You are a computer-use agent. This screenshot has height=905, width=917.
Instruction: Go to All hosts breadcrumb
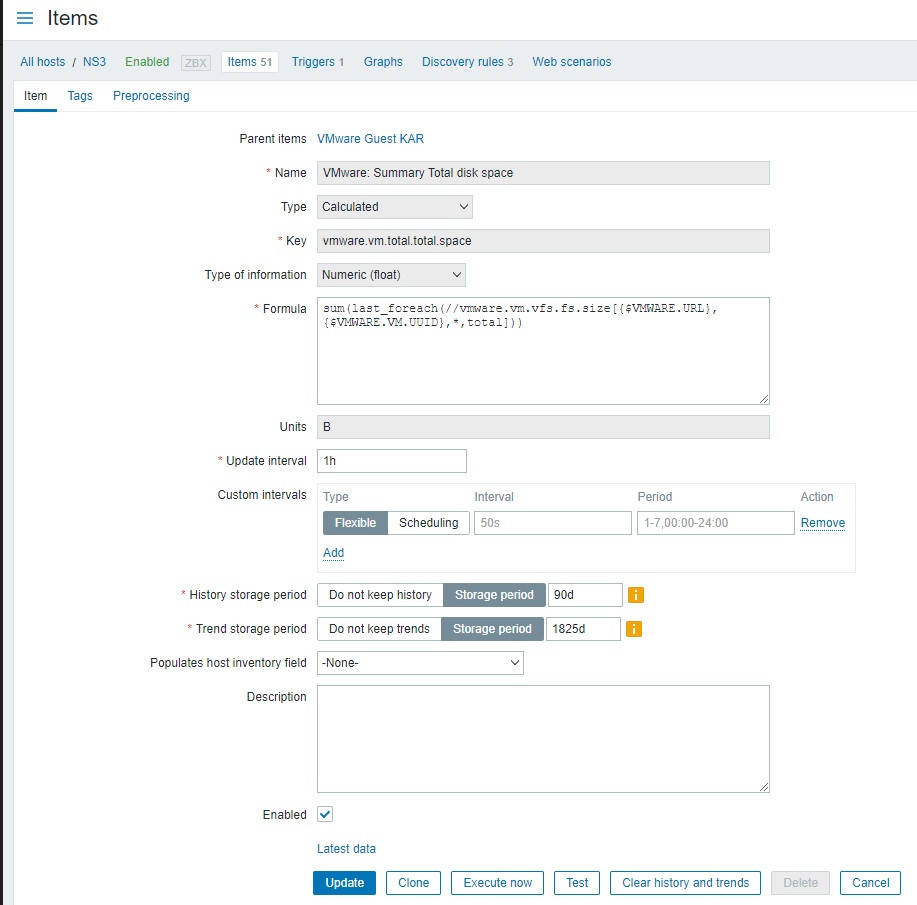(43, 62)
